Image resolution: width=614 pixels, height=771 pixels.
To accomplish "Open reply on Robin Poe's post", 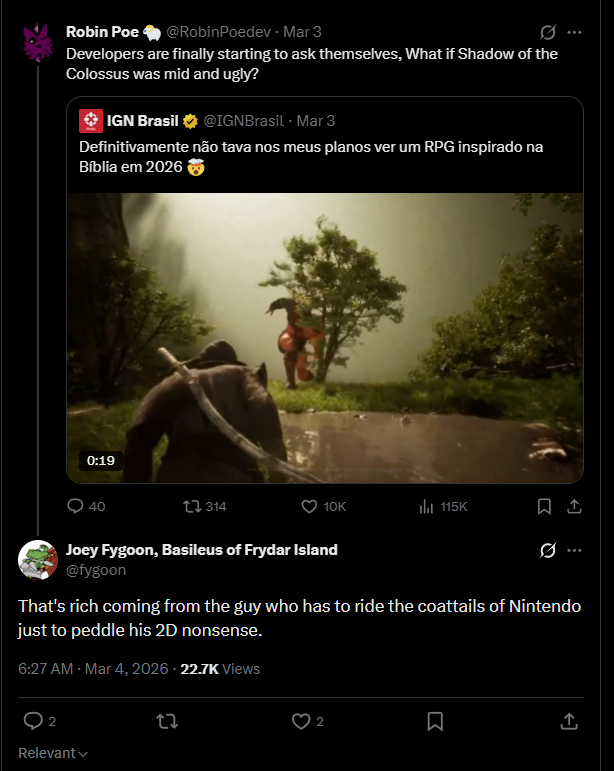I will 76,506.
